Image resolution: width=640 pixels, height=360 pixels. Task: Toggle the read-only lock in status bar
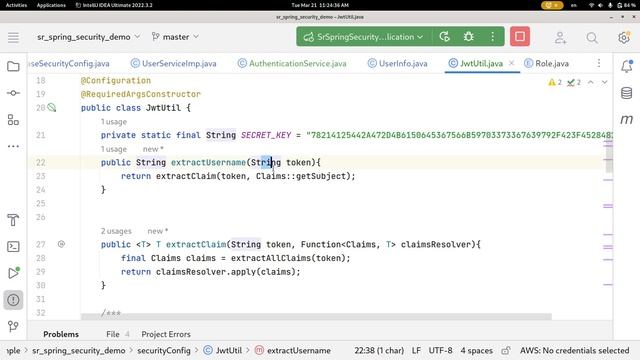(506, 351)
